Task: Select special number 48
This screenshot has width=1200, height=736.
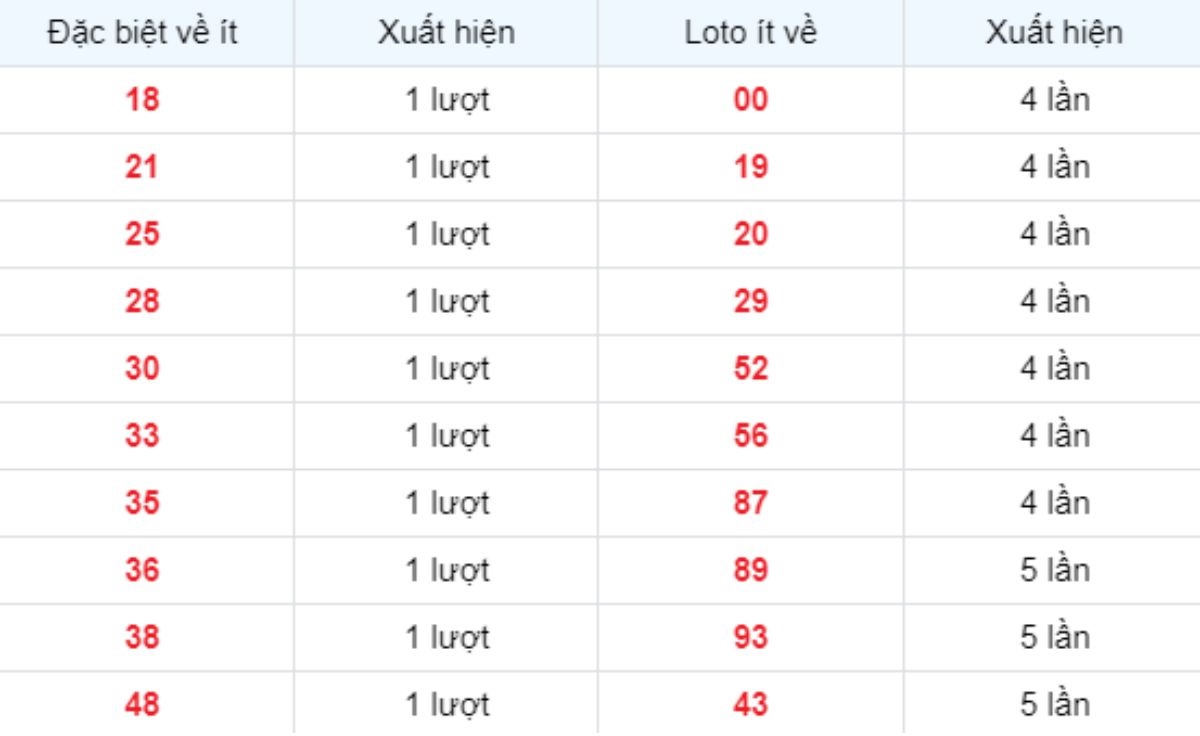Action: click(x=142, y=704)
